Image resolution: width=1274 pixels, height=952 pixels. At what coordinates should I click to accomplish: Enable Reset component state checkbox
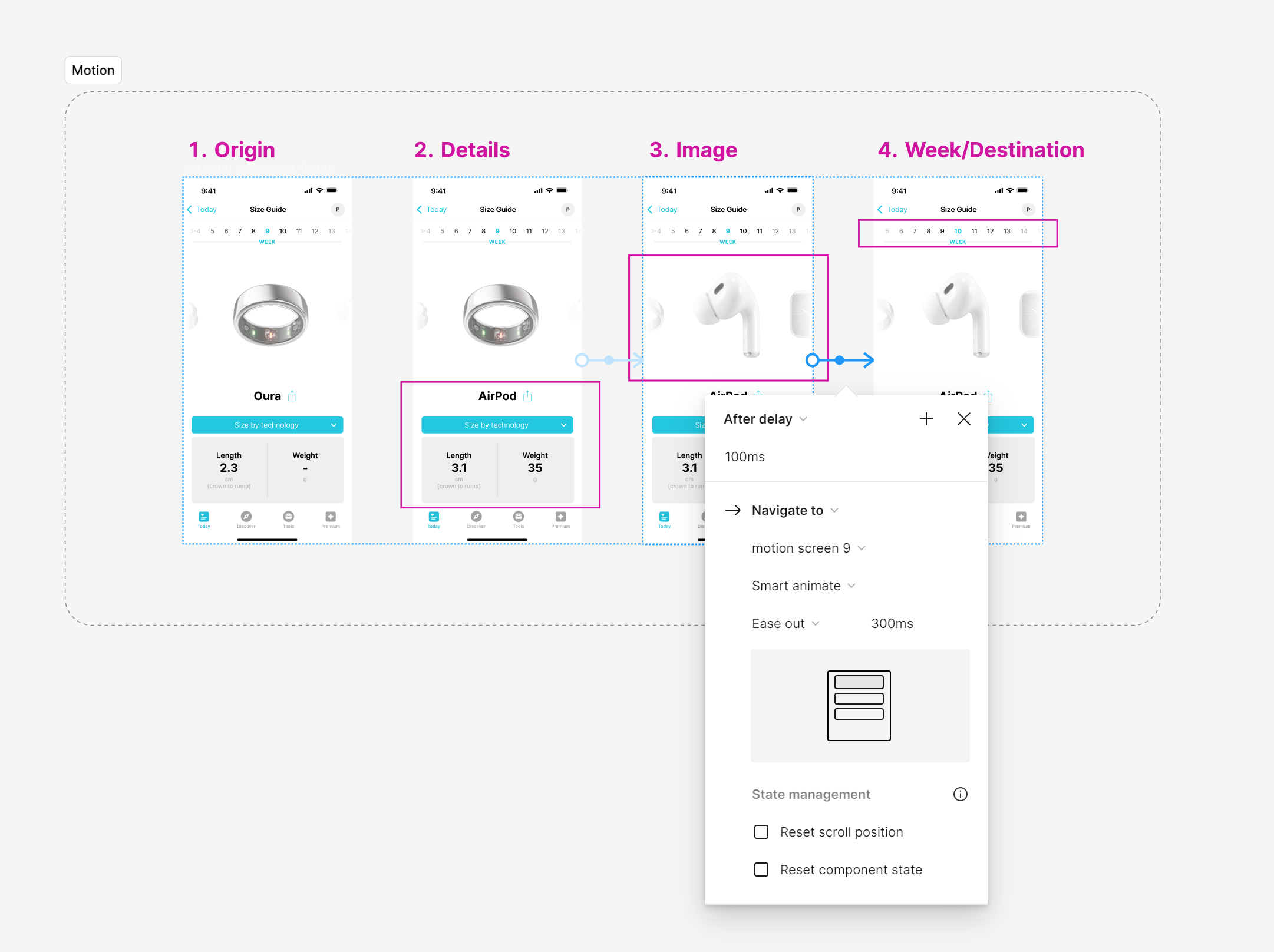[761, 870]
